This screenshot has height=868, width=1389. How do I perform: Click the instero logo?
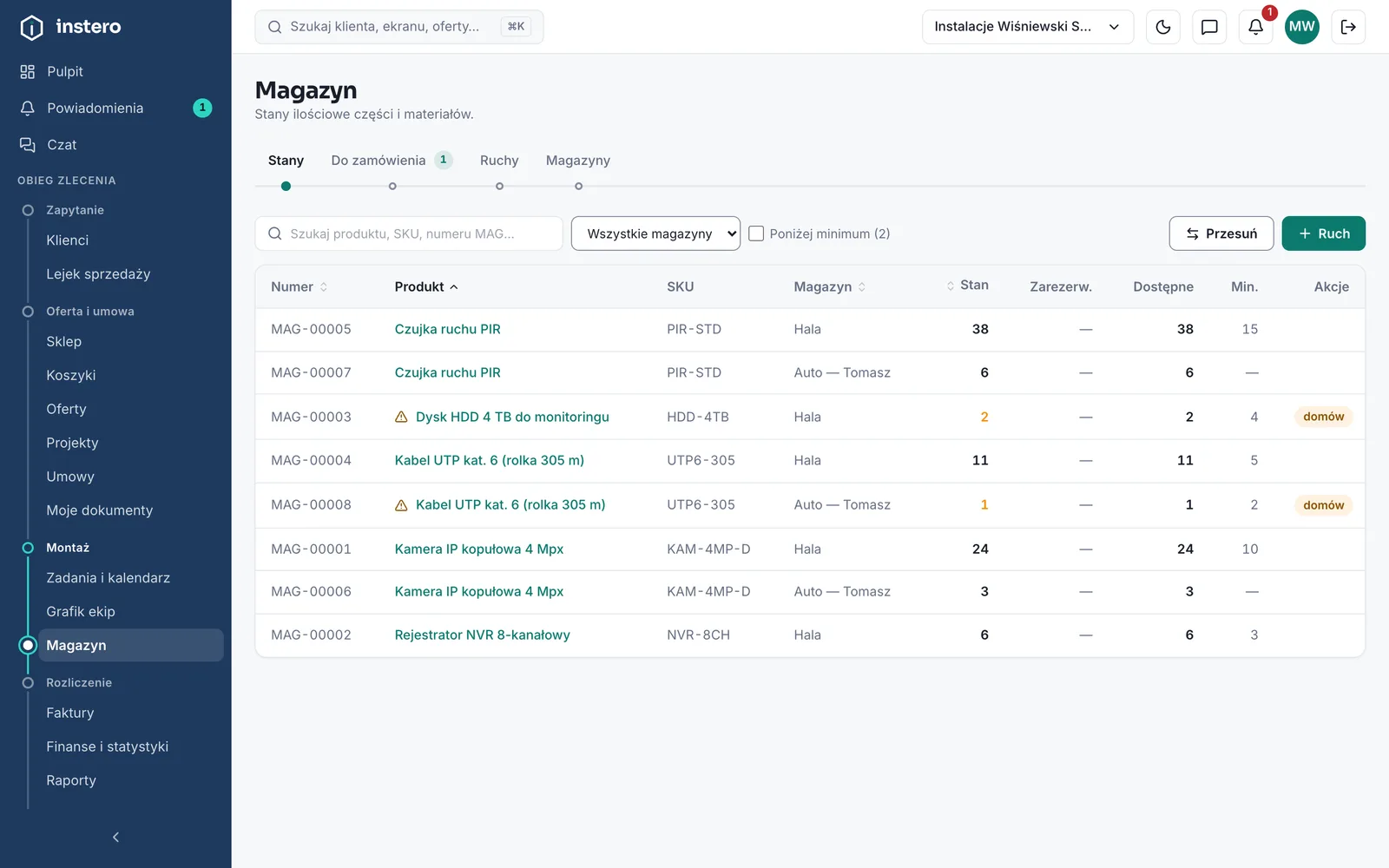[71, 27]
